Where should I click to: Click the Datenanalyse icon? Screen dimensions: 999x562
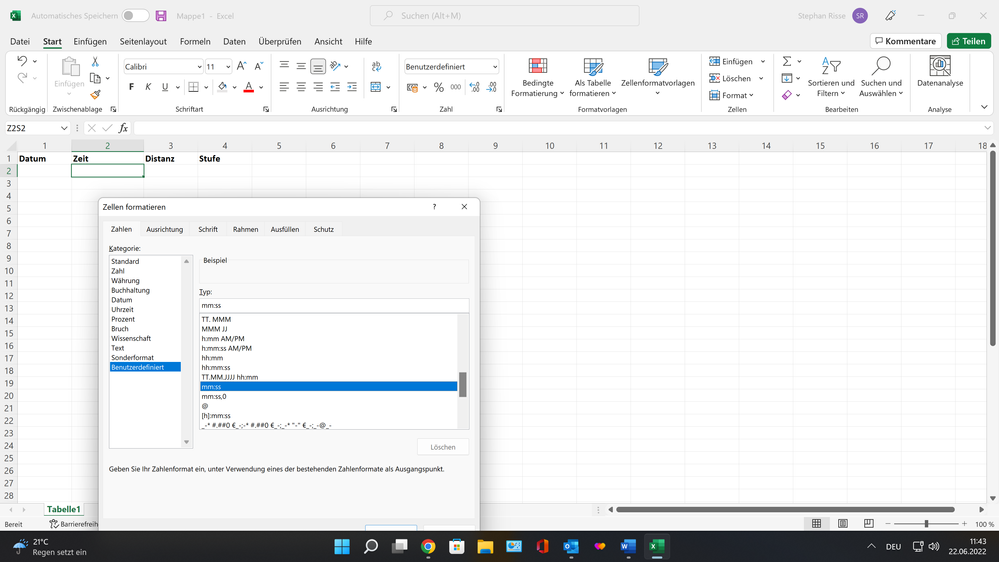pyautogui.click(x=940, y=71)
